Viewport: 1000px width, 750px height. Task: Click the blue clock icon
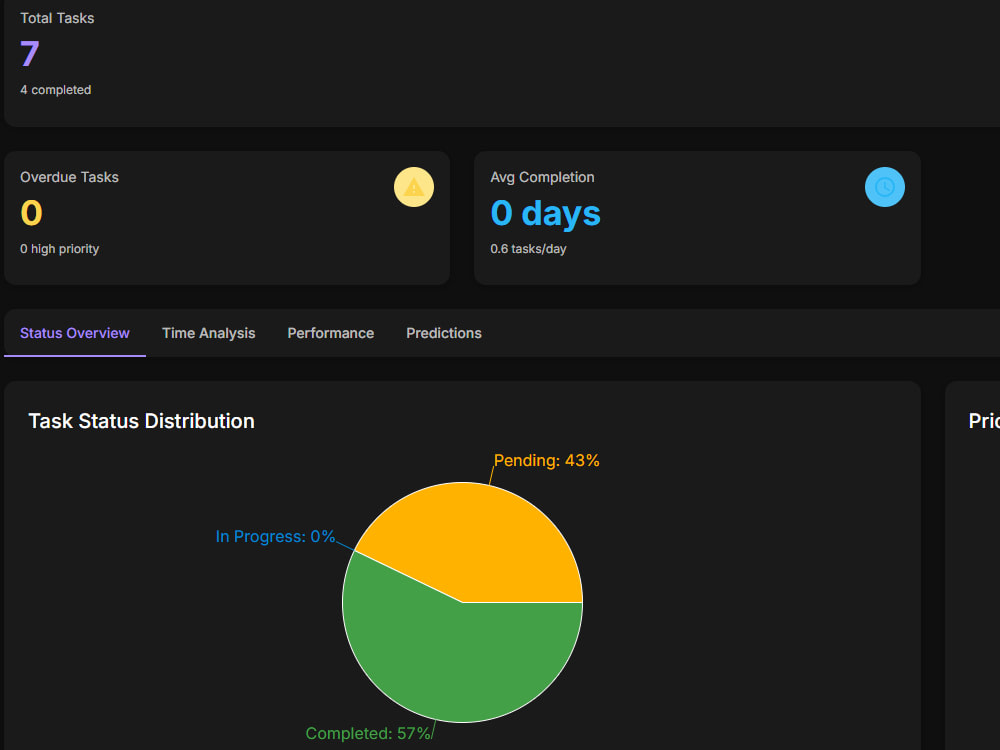click(x=884, y=187)
